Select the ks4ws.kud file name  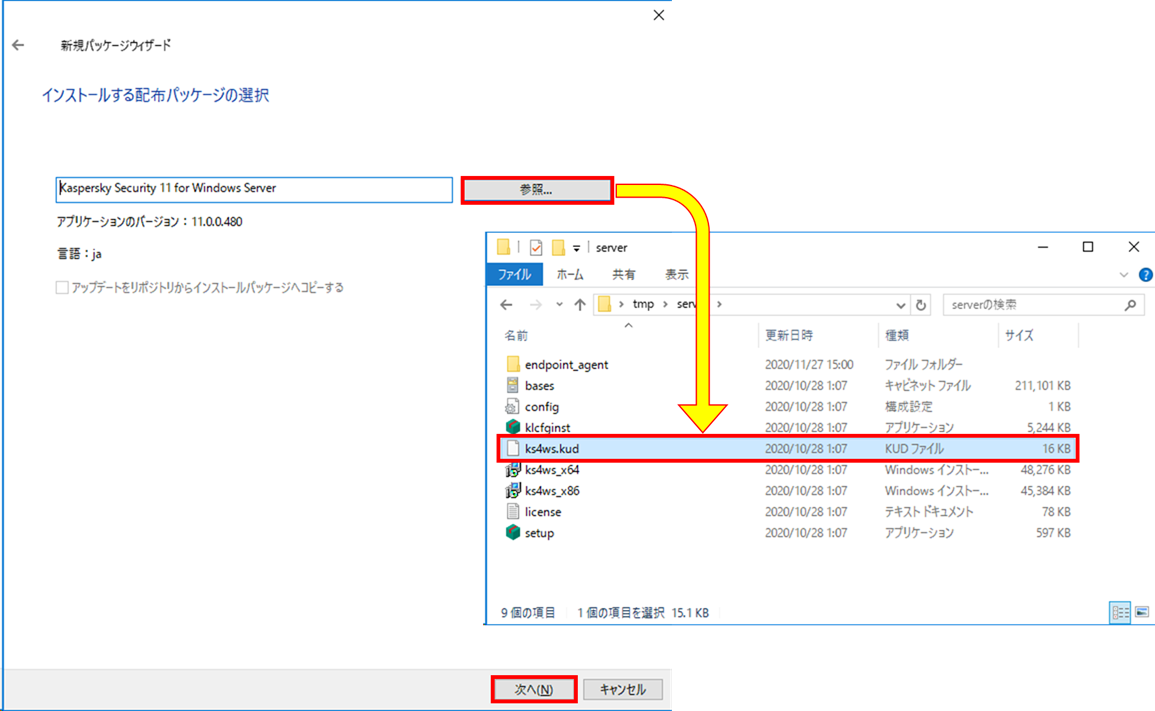point(552,449)
